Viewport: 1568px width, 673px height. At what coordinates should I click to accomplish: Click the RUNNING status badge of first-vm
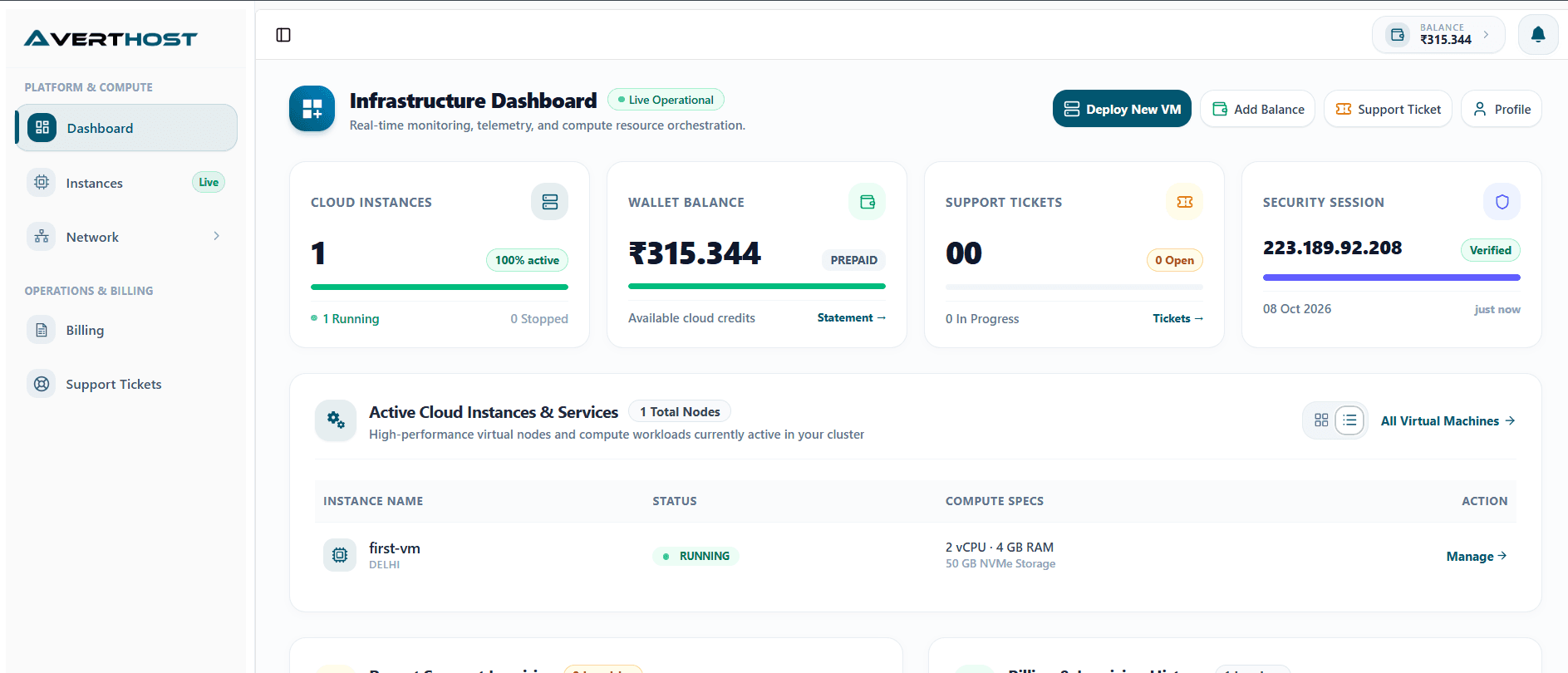pos(696,556)
